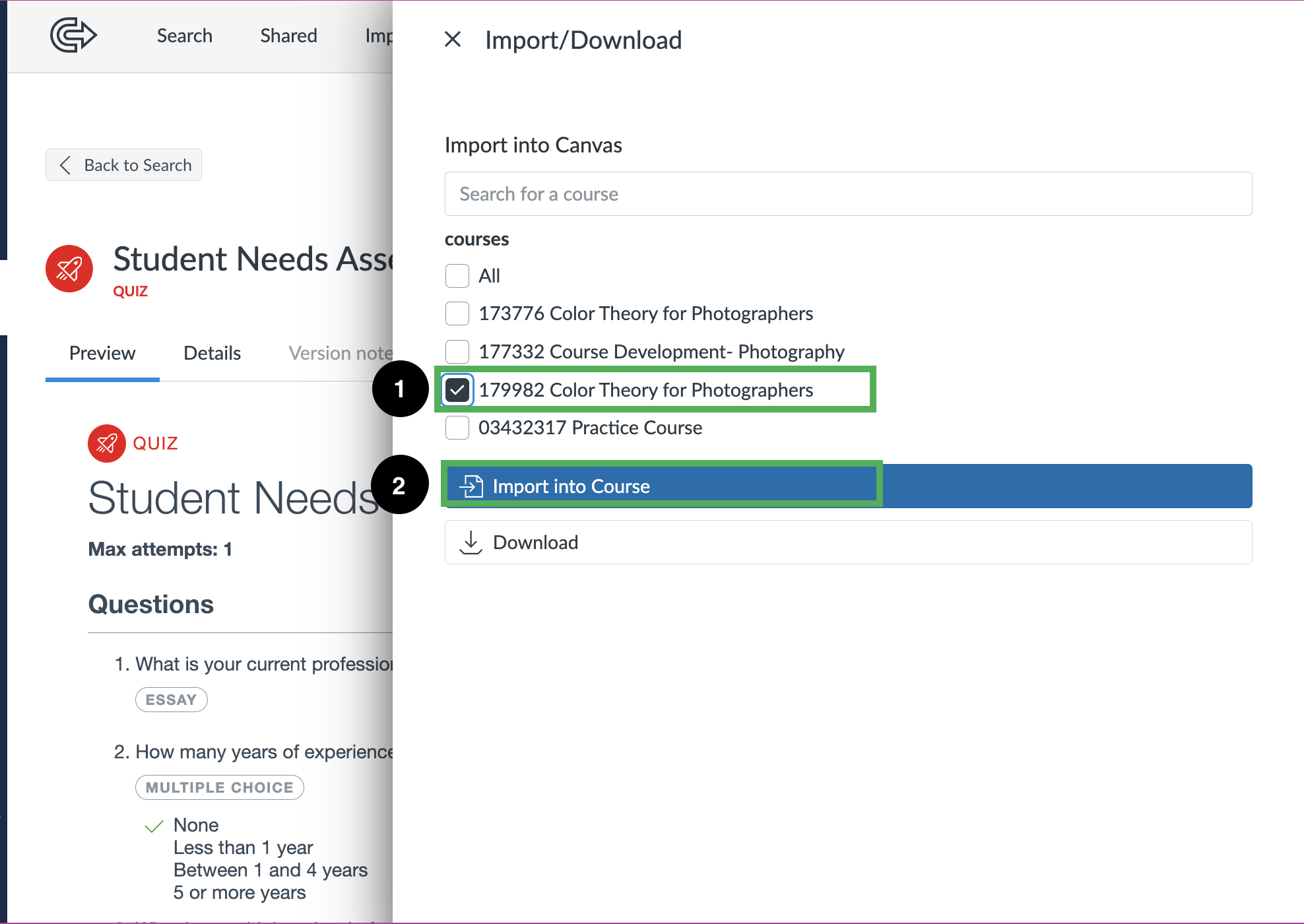
Task: Check 173776 Color Theory for Photographers
Action: pyautogui.click(x=457, y=313)
